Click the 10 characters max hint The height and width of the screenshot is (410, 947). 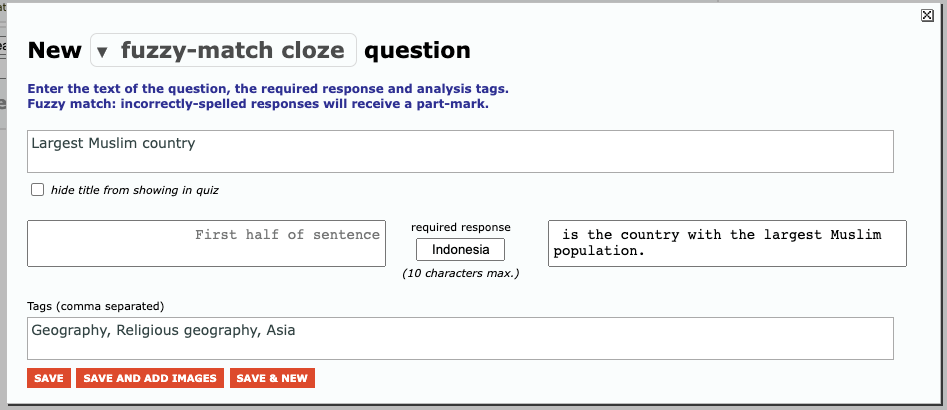(460, 273)
